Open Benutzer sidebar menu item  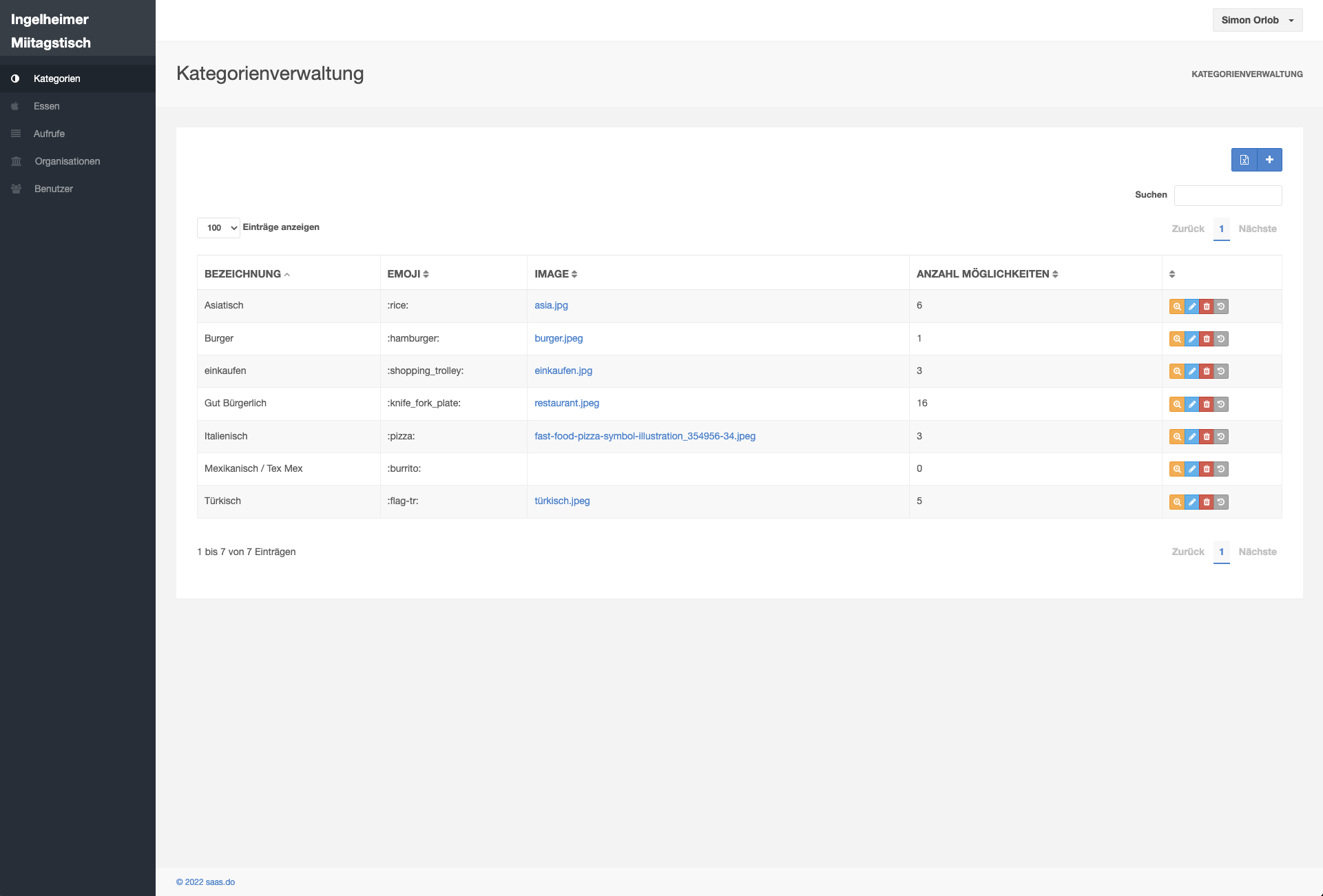point(54,189)
